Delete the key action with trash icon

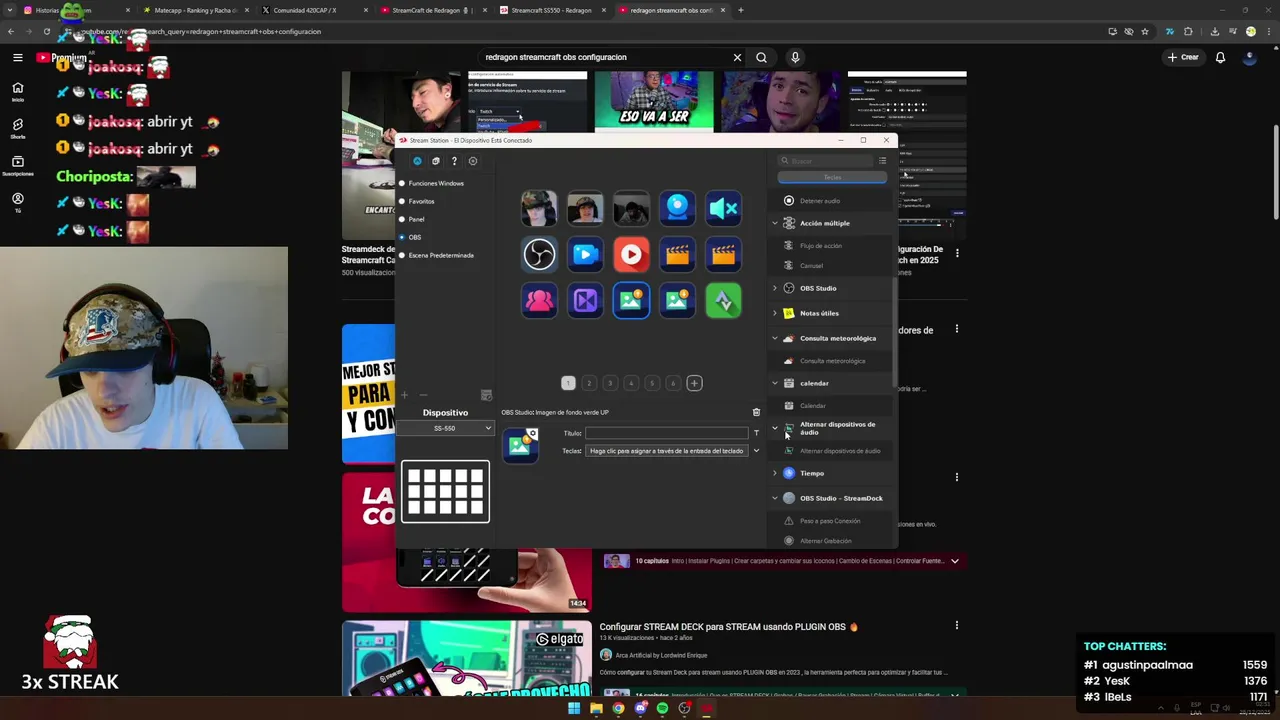pyautogui.click(x=756, y=412)
